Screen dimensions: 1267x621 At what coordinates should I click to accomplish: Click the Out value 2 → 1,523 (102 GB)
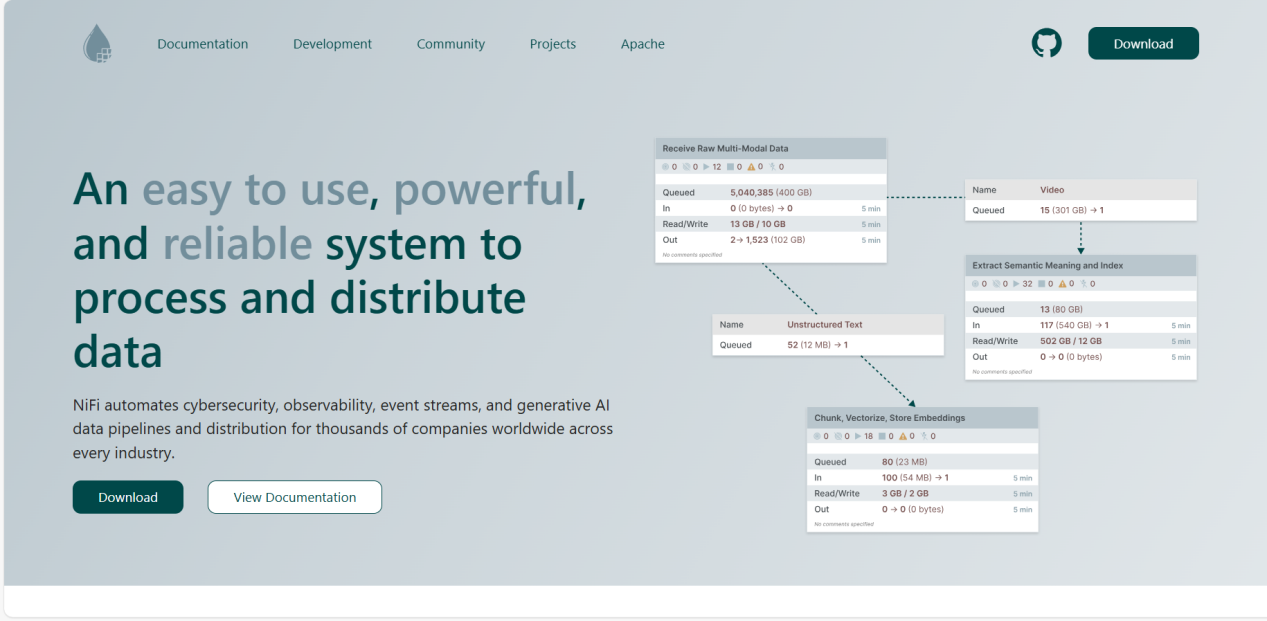pos(767,240)
